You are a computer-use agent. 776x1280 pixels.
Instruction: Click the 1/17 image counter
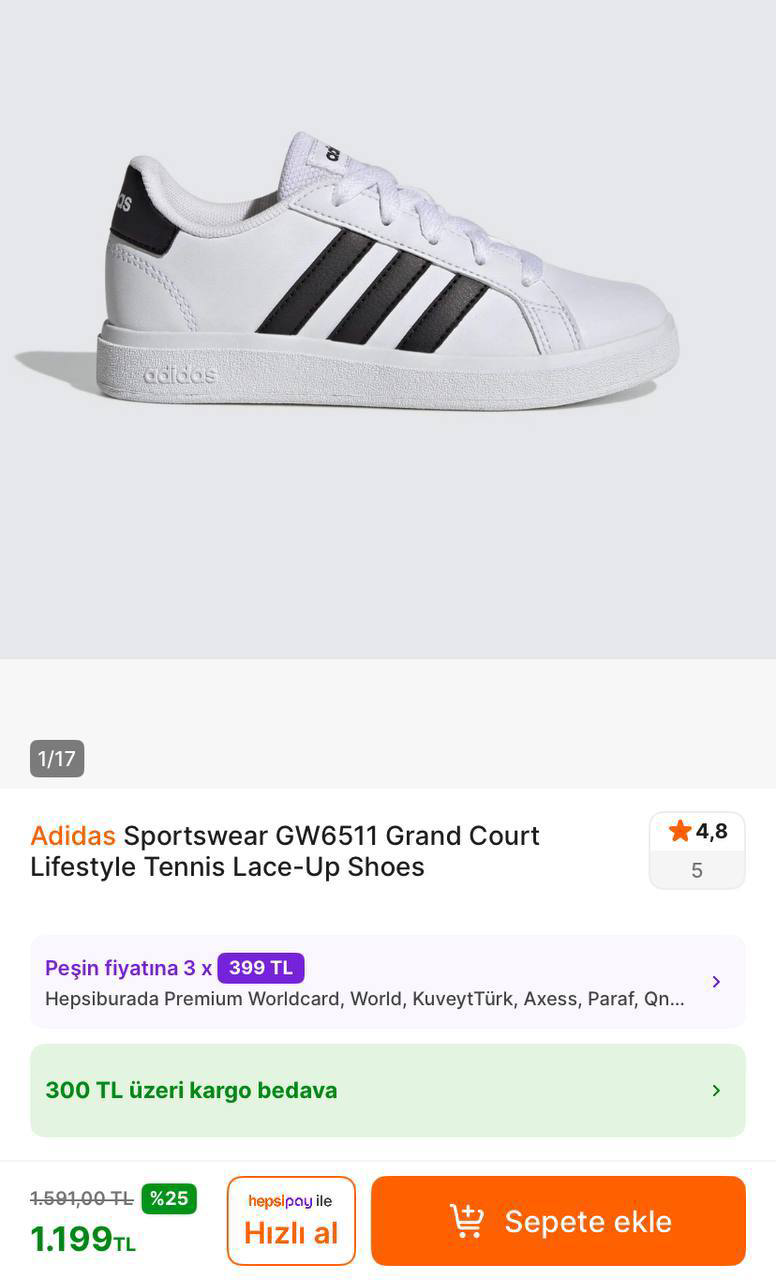(x=57, y=759)
